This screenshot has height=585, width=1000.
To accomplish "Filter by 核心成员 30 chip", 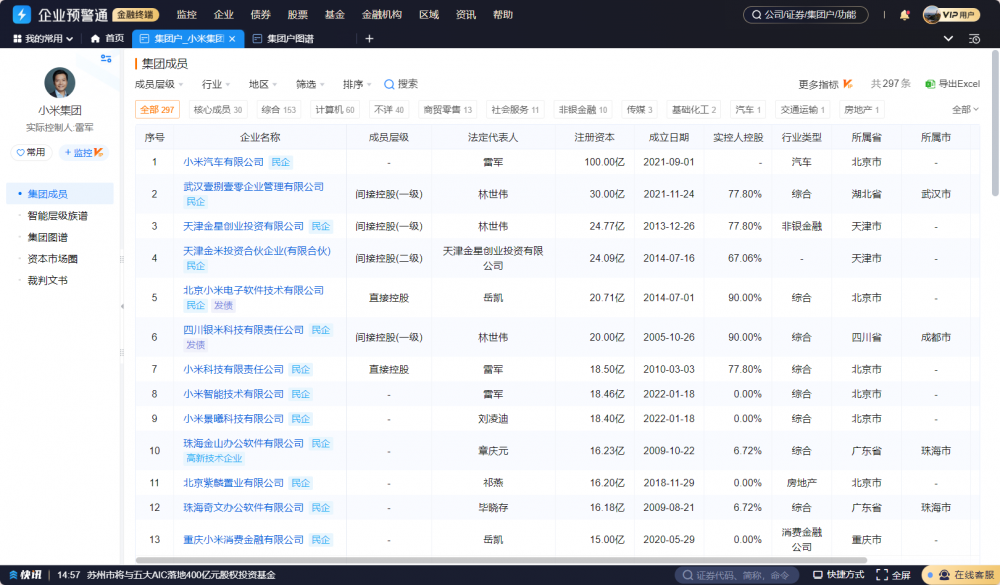I will click(218, 110).
